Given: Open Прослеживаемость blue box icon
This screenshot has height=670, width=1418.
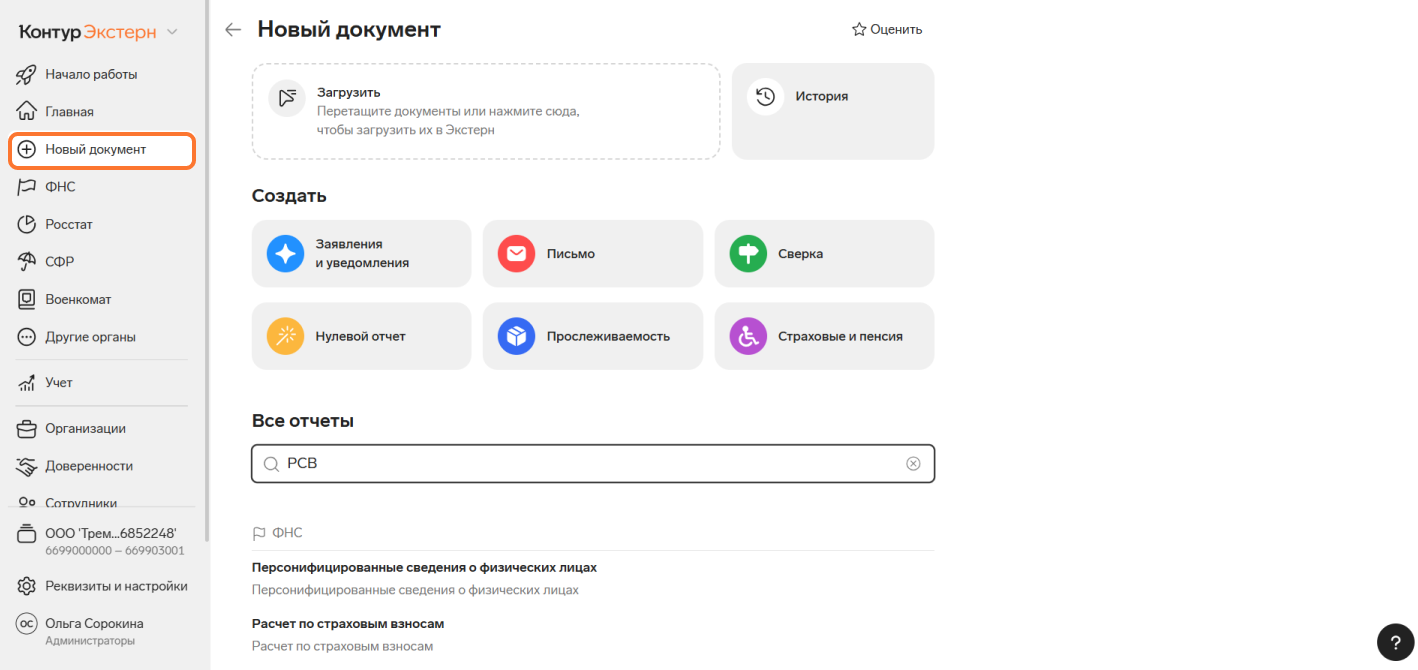Looking at the screenshot, I should pyautogui.click(x=516, y=337).
